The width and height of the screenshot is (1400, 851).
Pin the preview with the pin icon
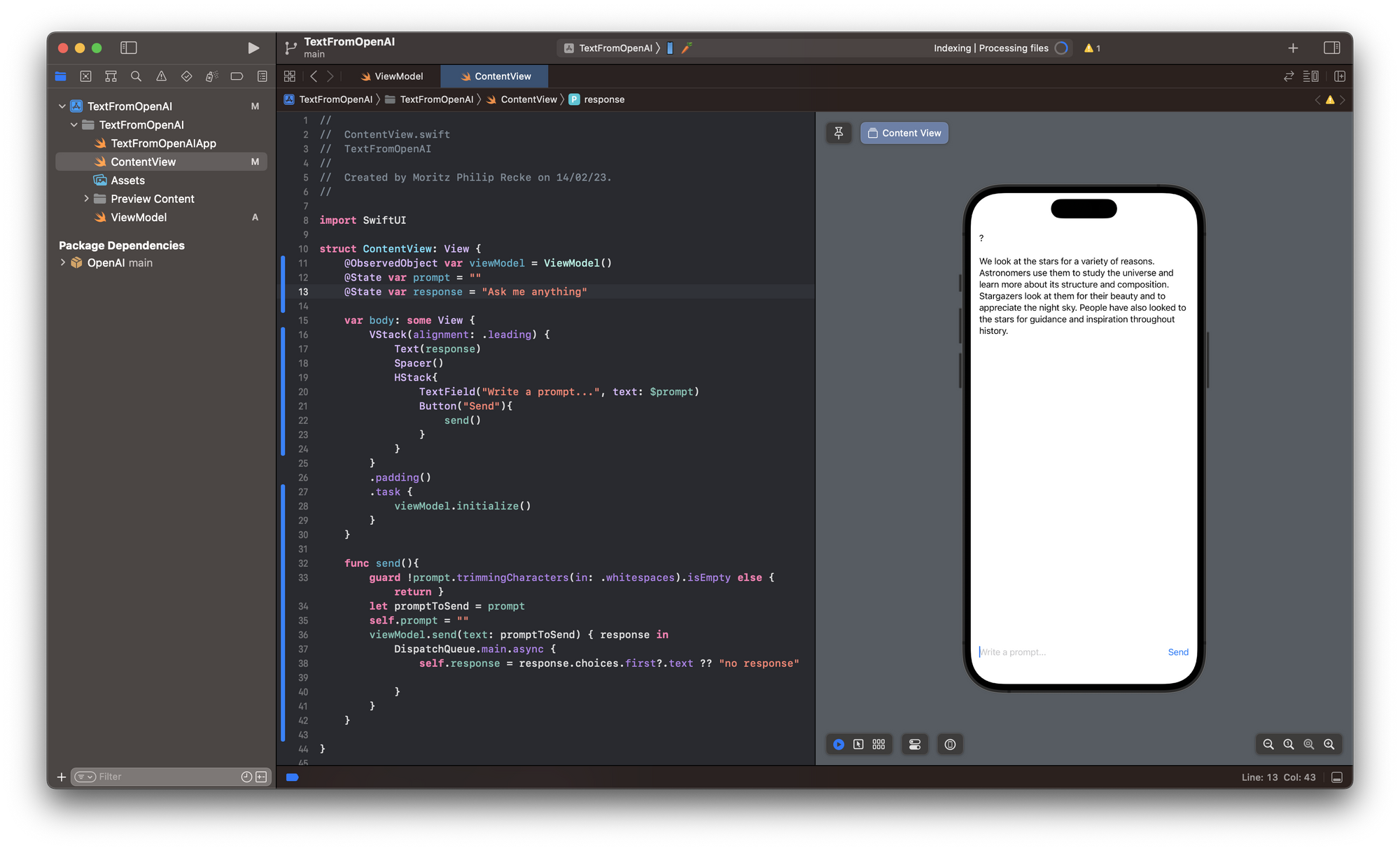839,133
